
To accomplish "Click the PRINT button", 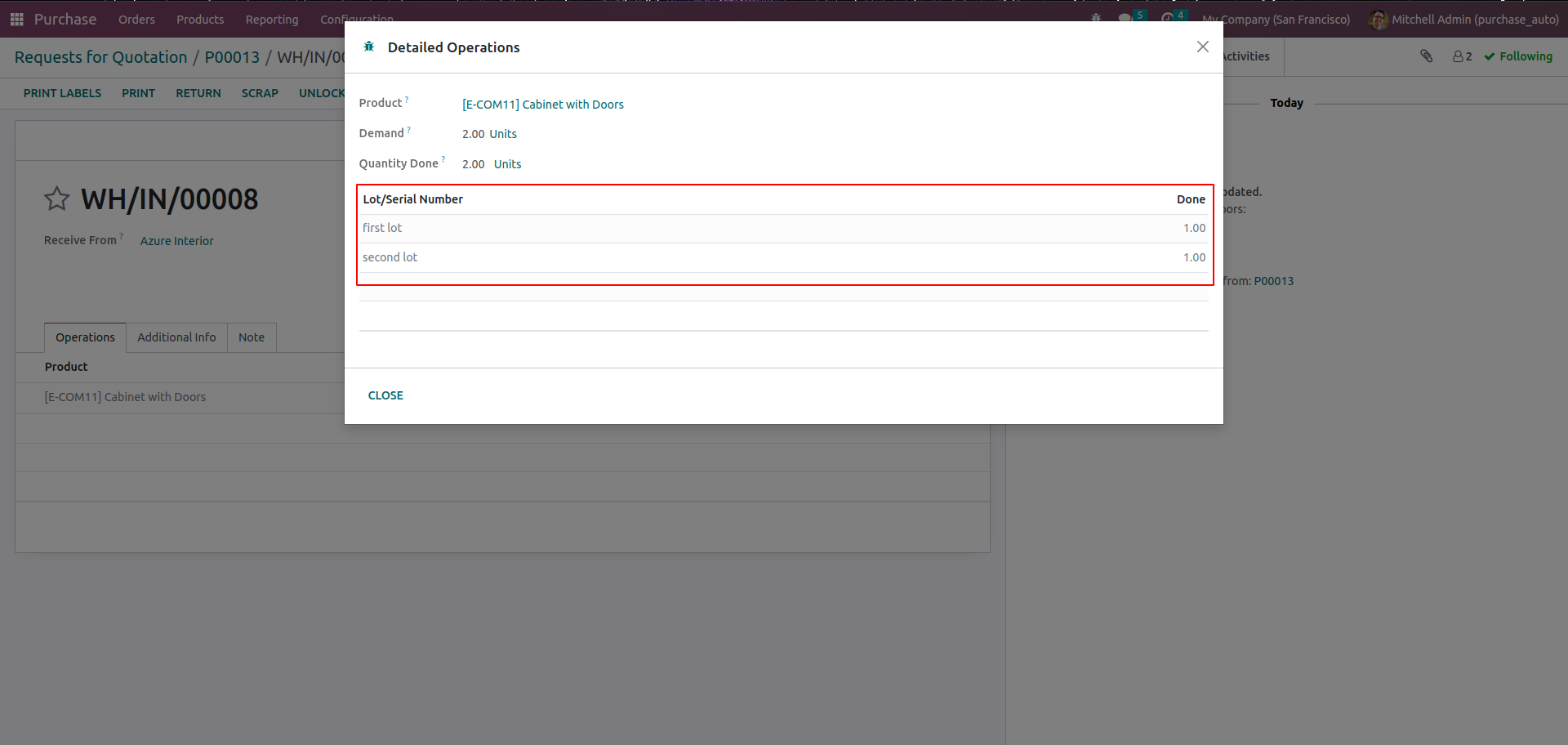I will point(139,93).
